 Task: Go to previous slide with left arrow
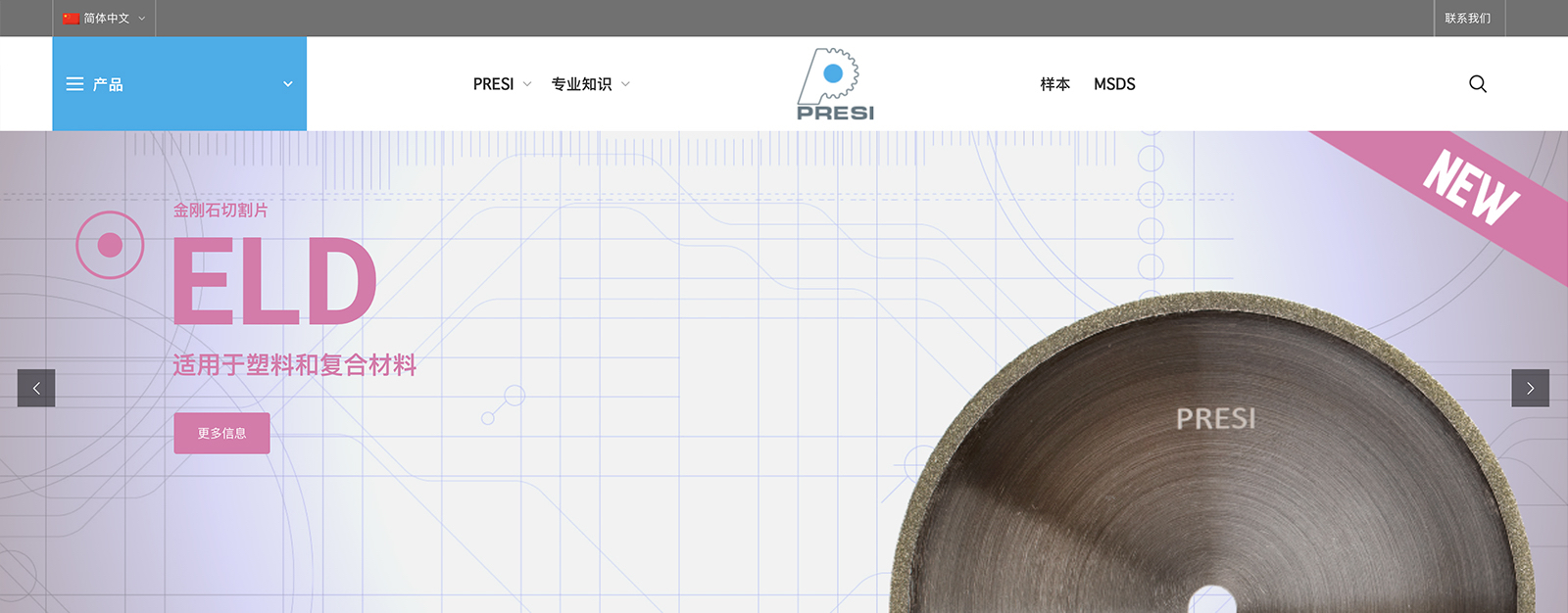pos(36,388)
